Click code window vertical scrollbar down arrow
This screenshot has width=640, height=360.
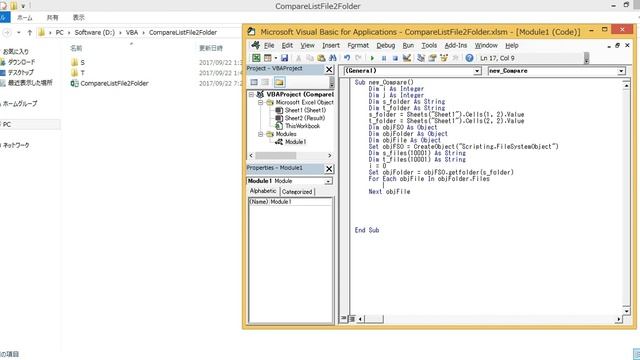pos(626,311)
